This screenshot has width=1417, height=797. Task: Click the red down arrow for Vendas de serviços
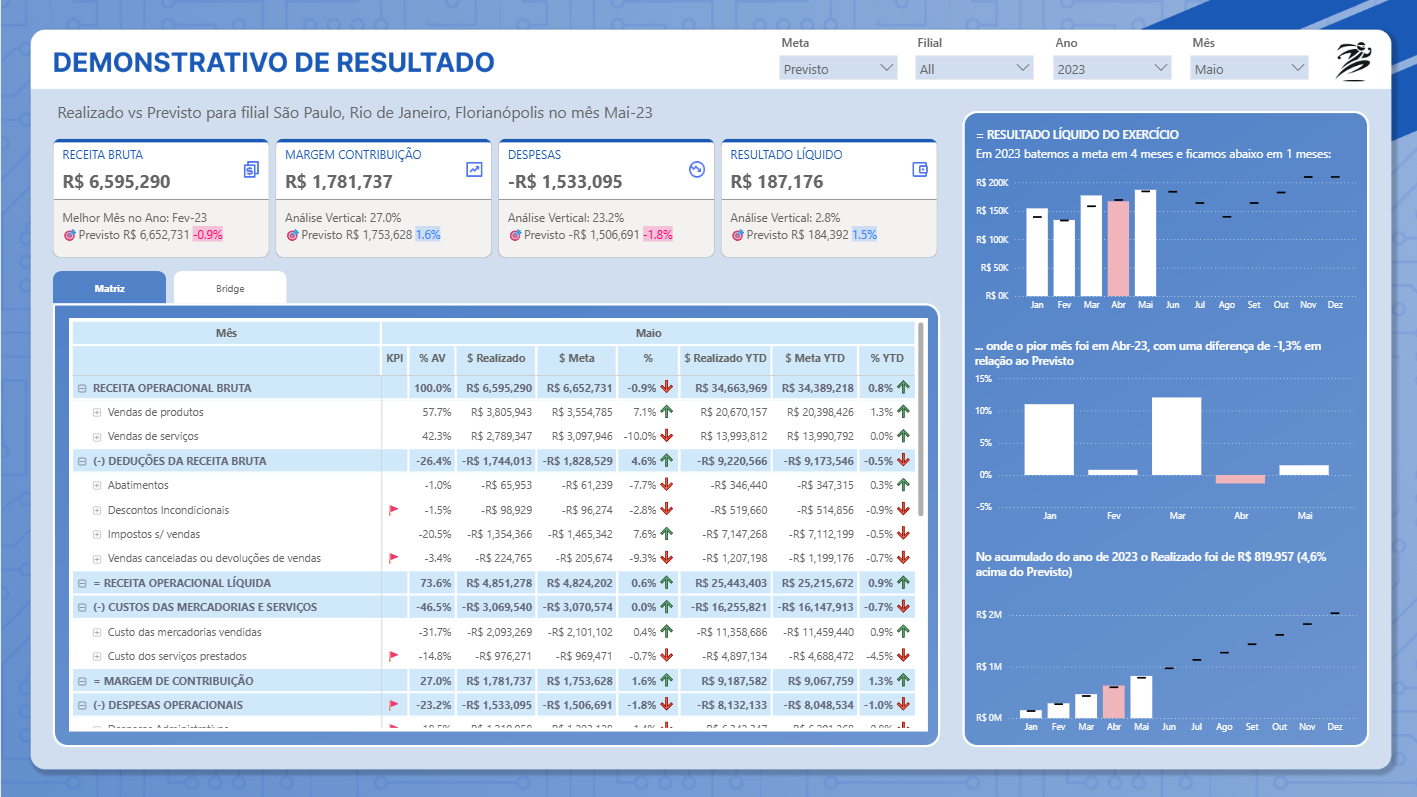tap(666, 435)
